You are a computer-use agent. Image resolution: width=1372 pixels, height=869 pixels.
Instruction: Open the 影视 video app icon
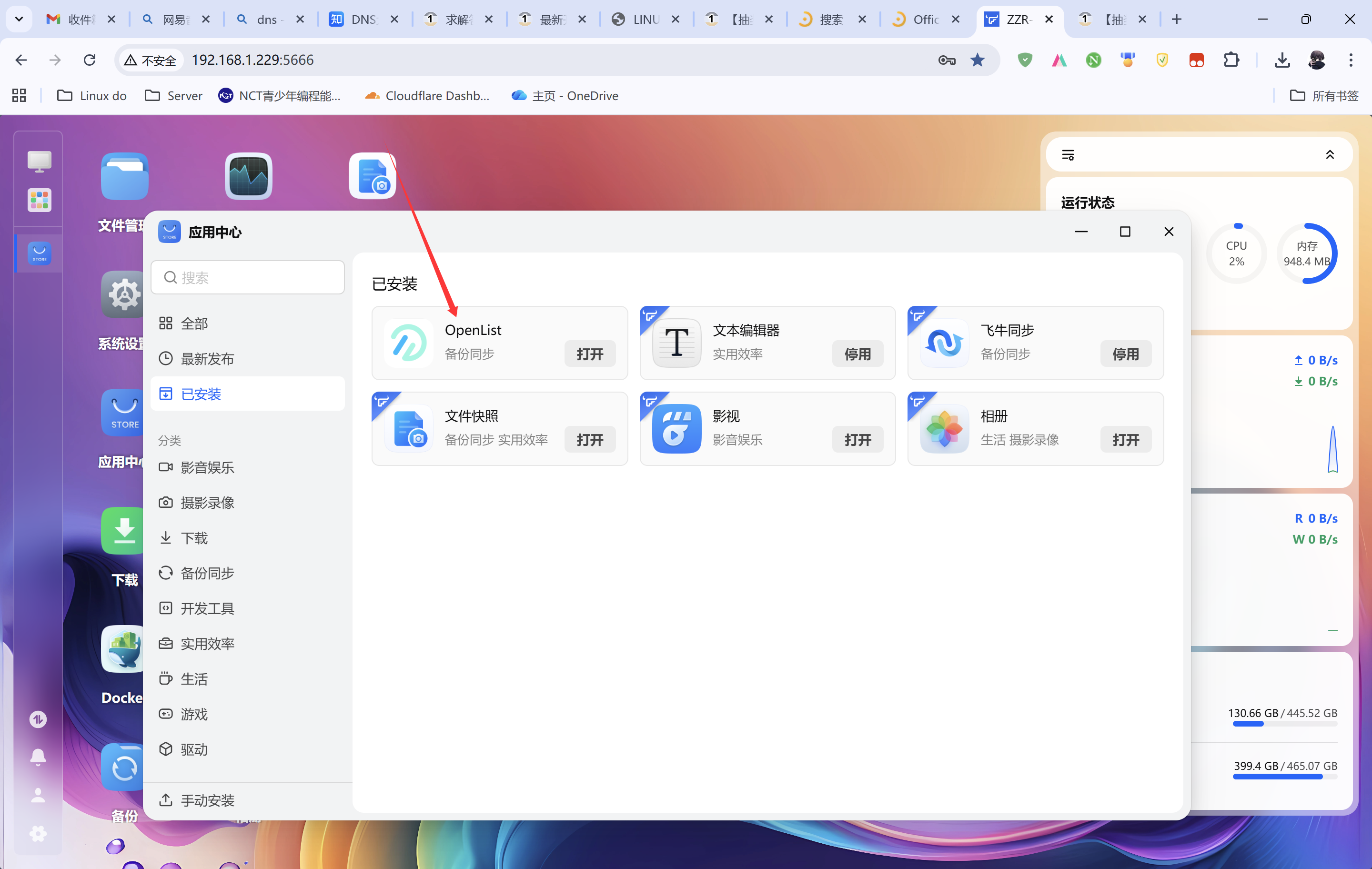676,428
